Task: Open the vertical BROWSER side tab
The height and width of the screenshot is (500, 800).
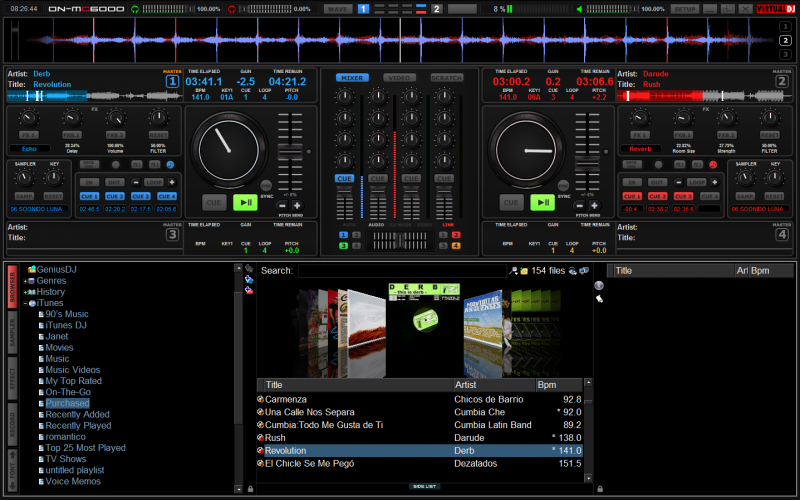Action: click(x=12, y=286)
